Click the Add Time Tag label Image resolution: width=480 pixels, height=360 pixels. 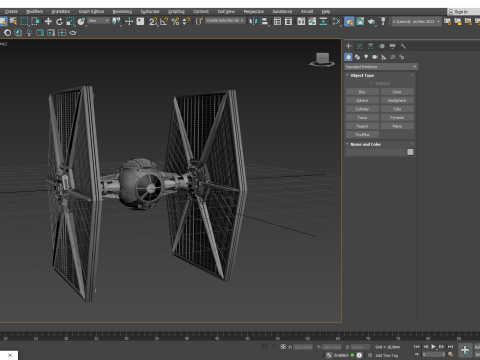tap(386, 355)
